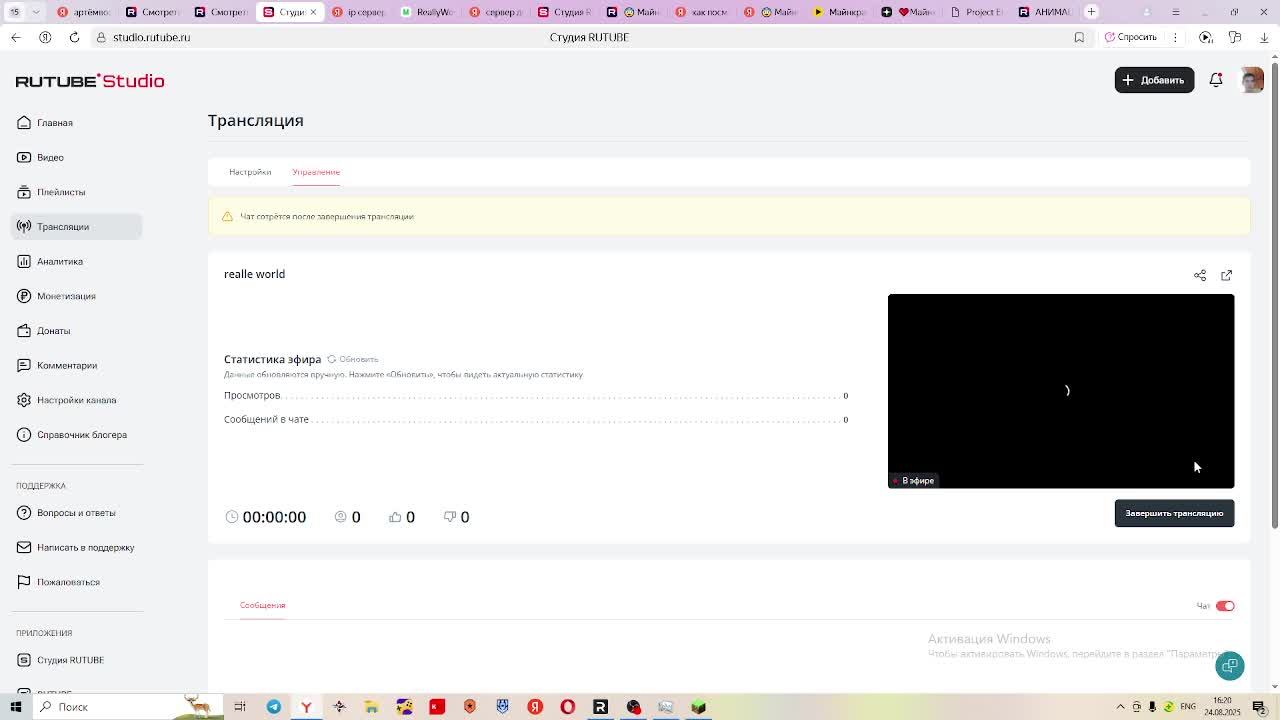Switch to the ReallyWorld browser tab

coord(427,12)
